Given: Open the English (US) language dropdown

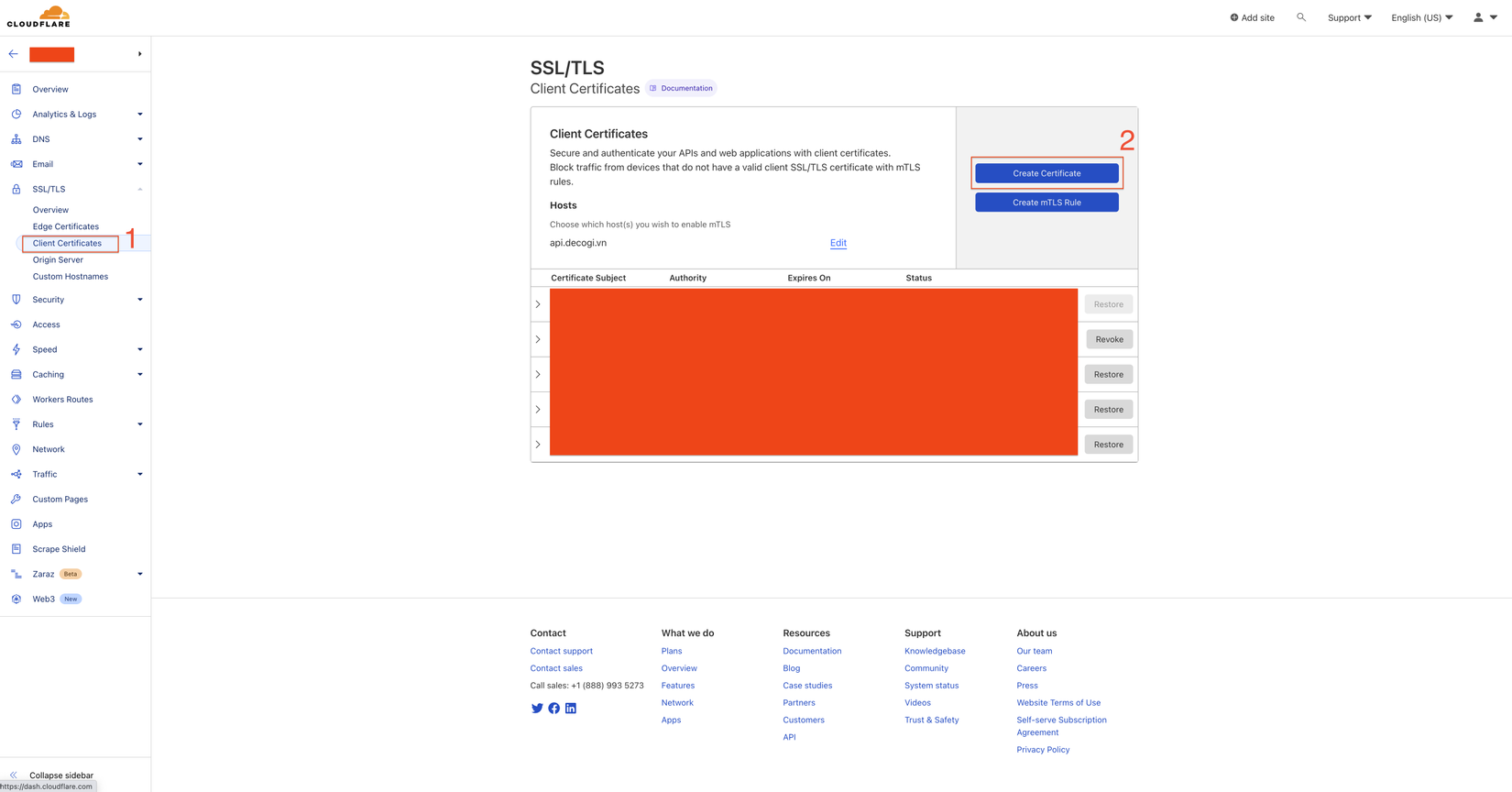Looking at the screenshot, I should [x=1421, y=17].
